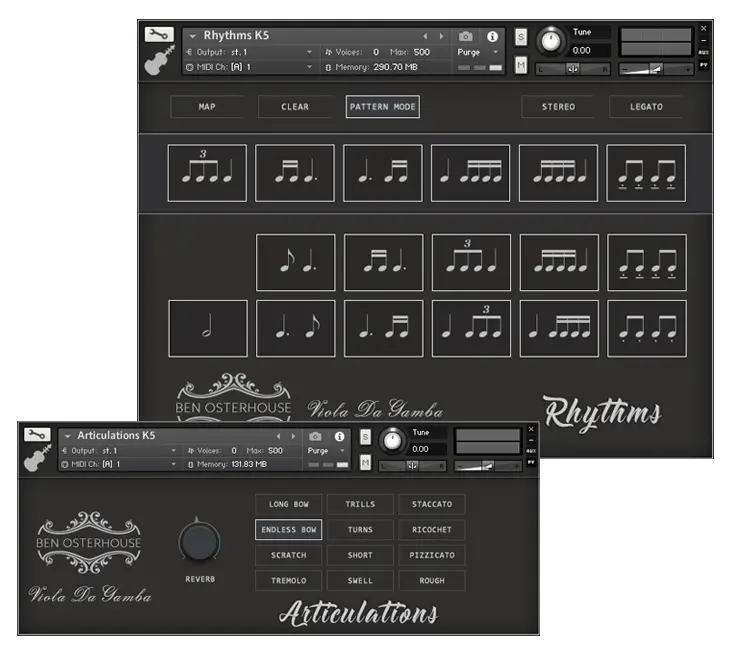The image size is (730, 655).
Task: Select eighth note and dotted quarter pattern
Action: tap(296, 263)
